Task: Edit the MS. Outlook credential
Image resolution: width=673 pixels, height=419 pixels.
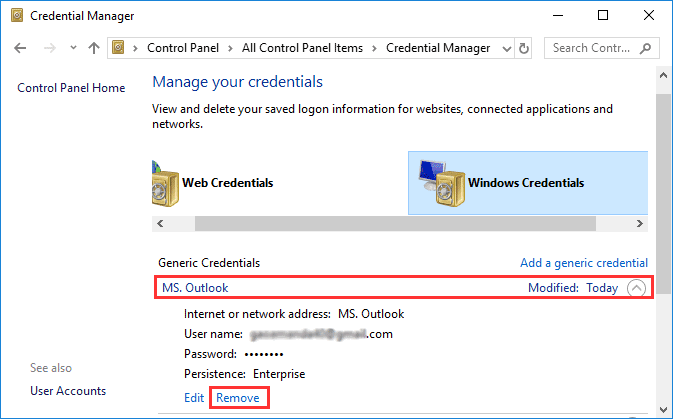Action: coord(194,398)
